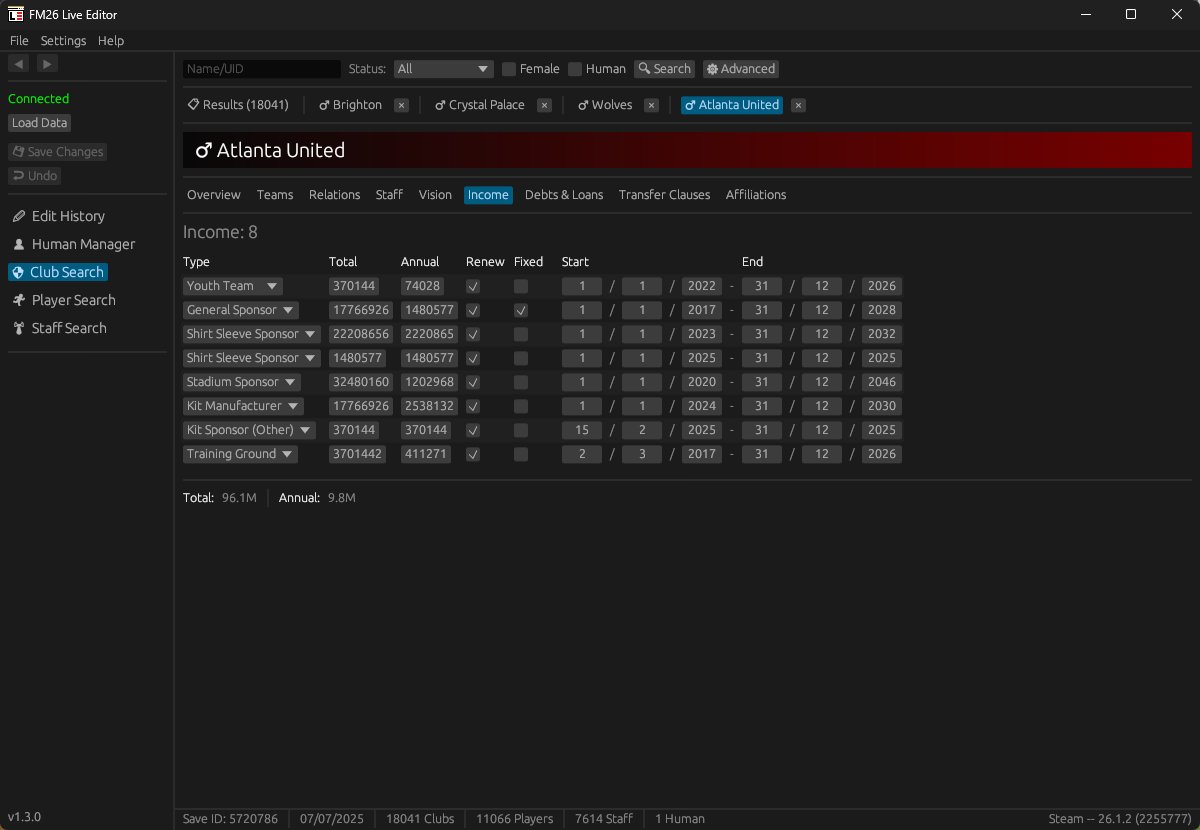Open the Settings menu
This screenshot has width=1200, height=830.
(63, 41)
